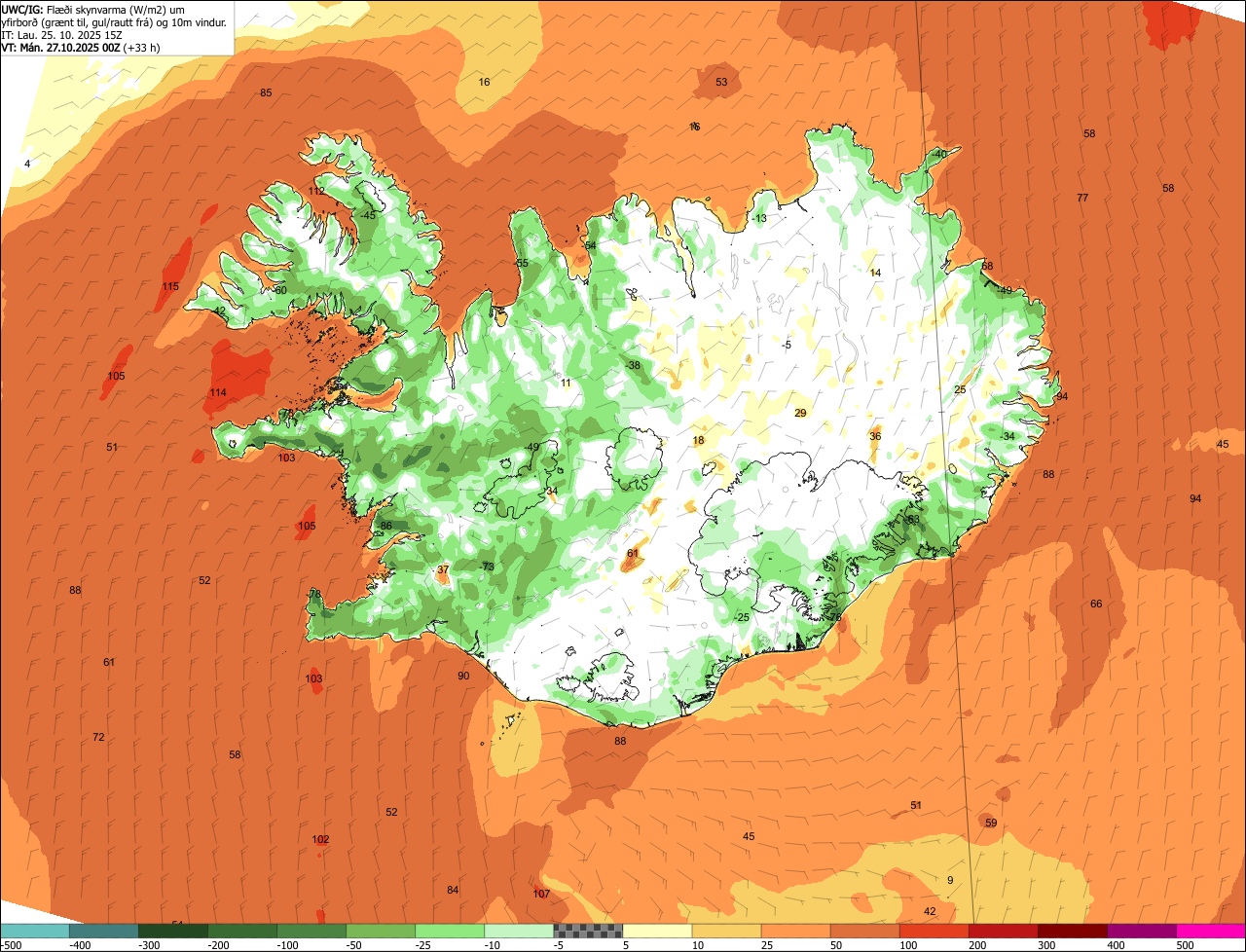Screen dimensions: 1246x952
Task: Click the map value "77" in the northeast sea
Action: tap(1082, 198)
